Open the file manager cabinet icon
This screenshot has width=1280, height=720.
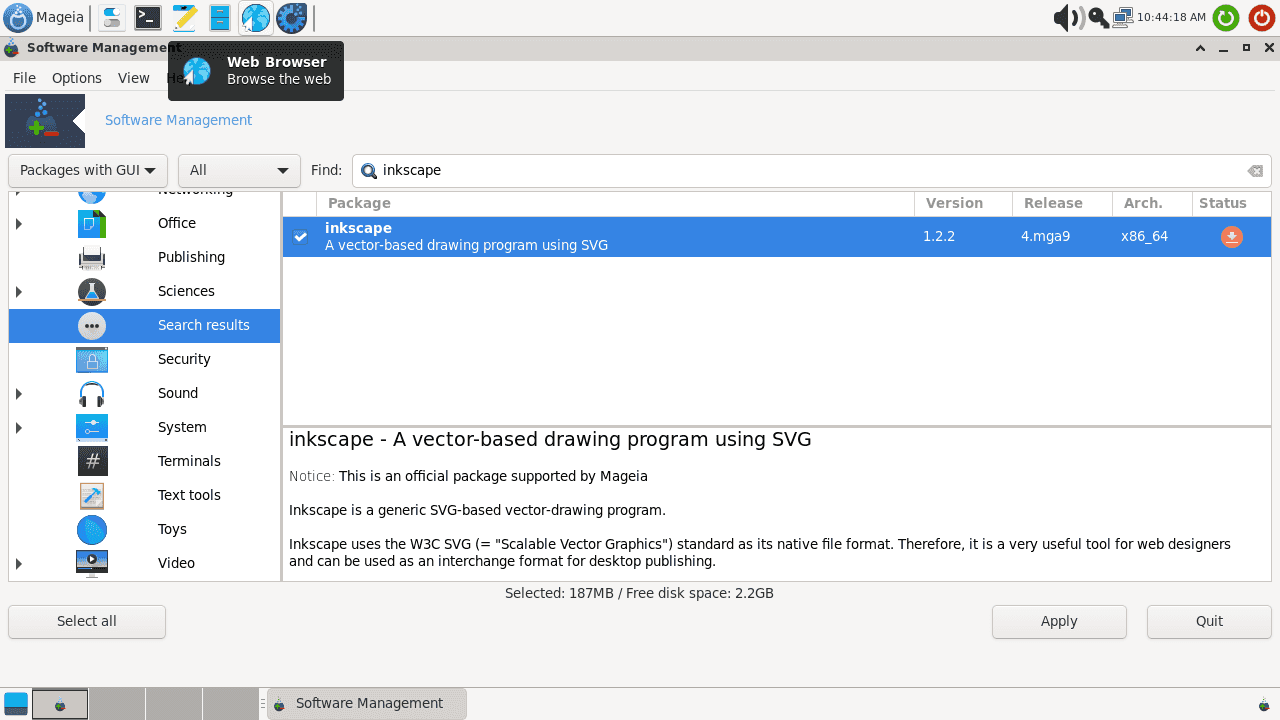tap(220, 17)
